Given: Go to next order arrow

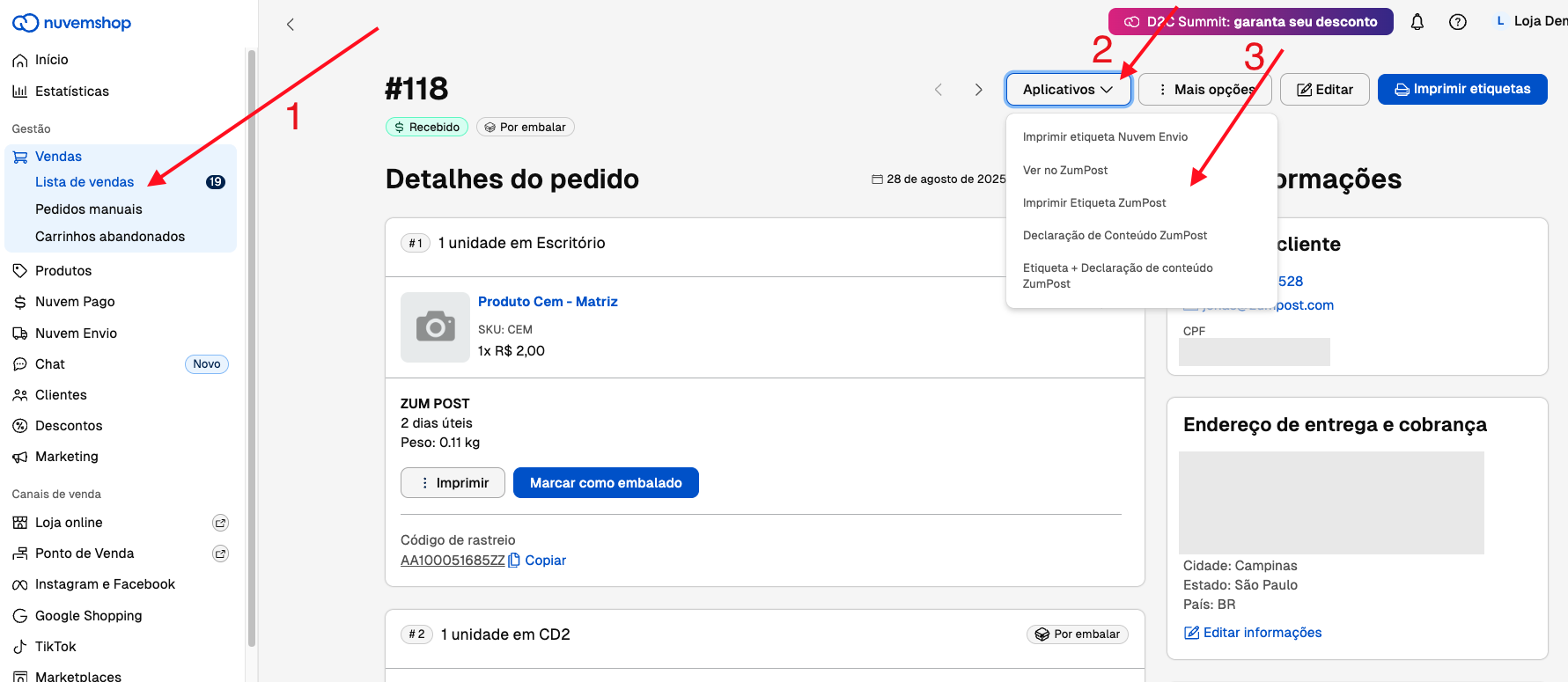Looking at the screenshot, I should (x=978, y=90).
